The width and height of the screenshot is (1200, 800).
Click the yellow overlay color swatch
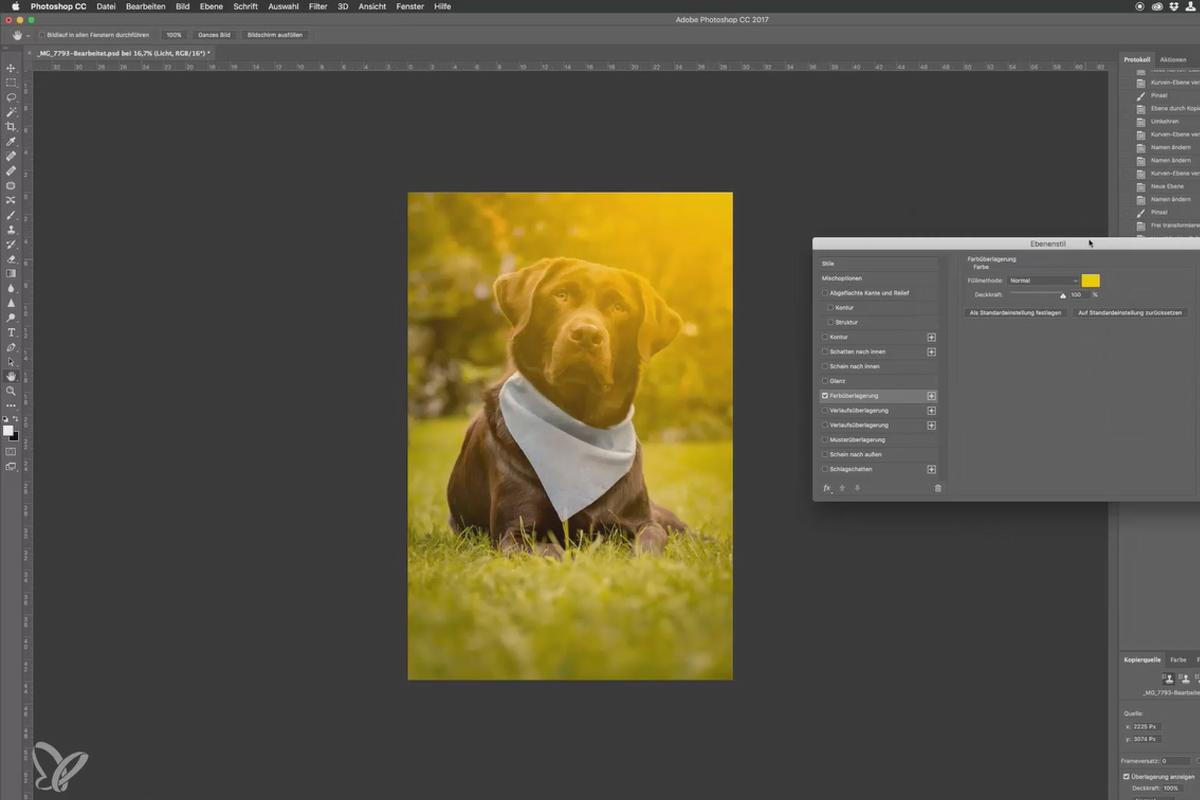coord(1090,281)
